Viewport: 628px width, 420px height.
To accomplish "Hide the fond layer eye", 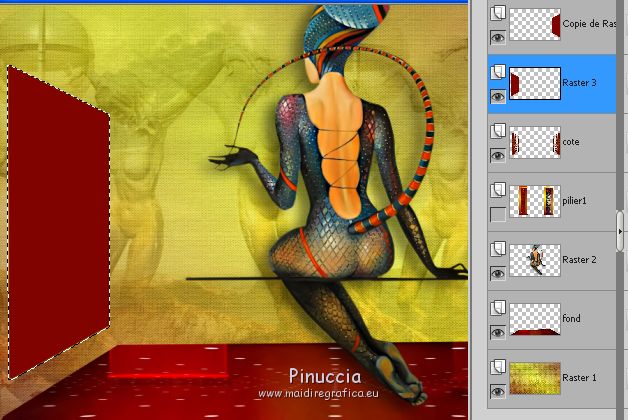I will (498, 332).
